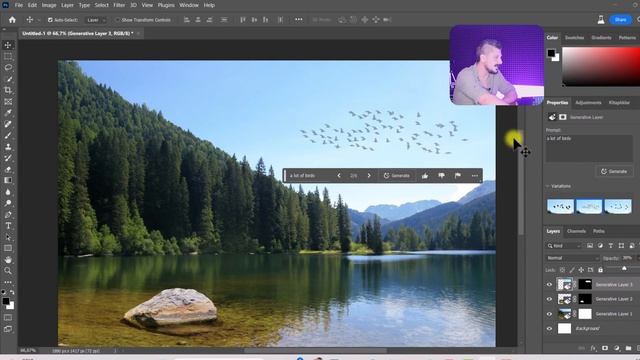
Task: Select the Horizontal Type tool
Action: click(x=8, y=226)
